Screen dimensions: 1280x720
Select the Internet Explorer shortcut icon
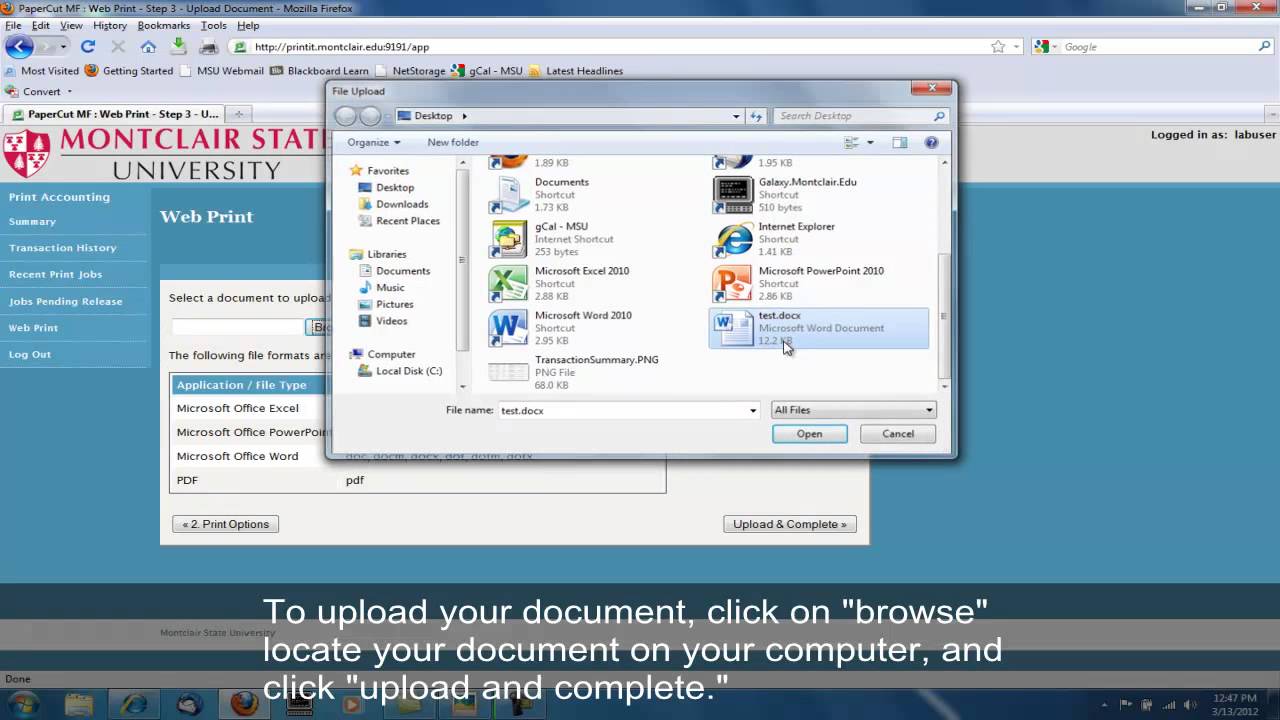click(x=733, y=239)
